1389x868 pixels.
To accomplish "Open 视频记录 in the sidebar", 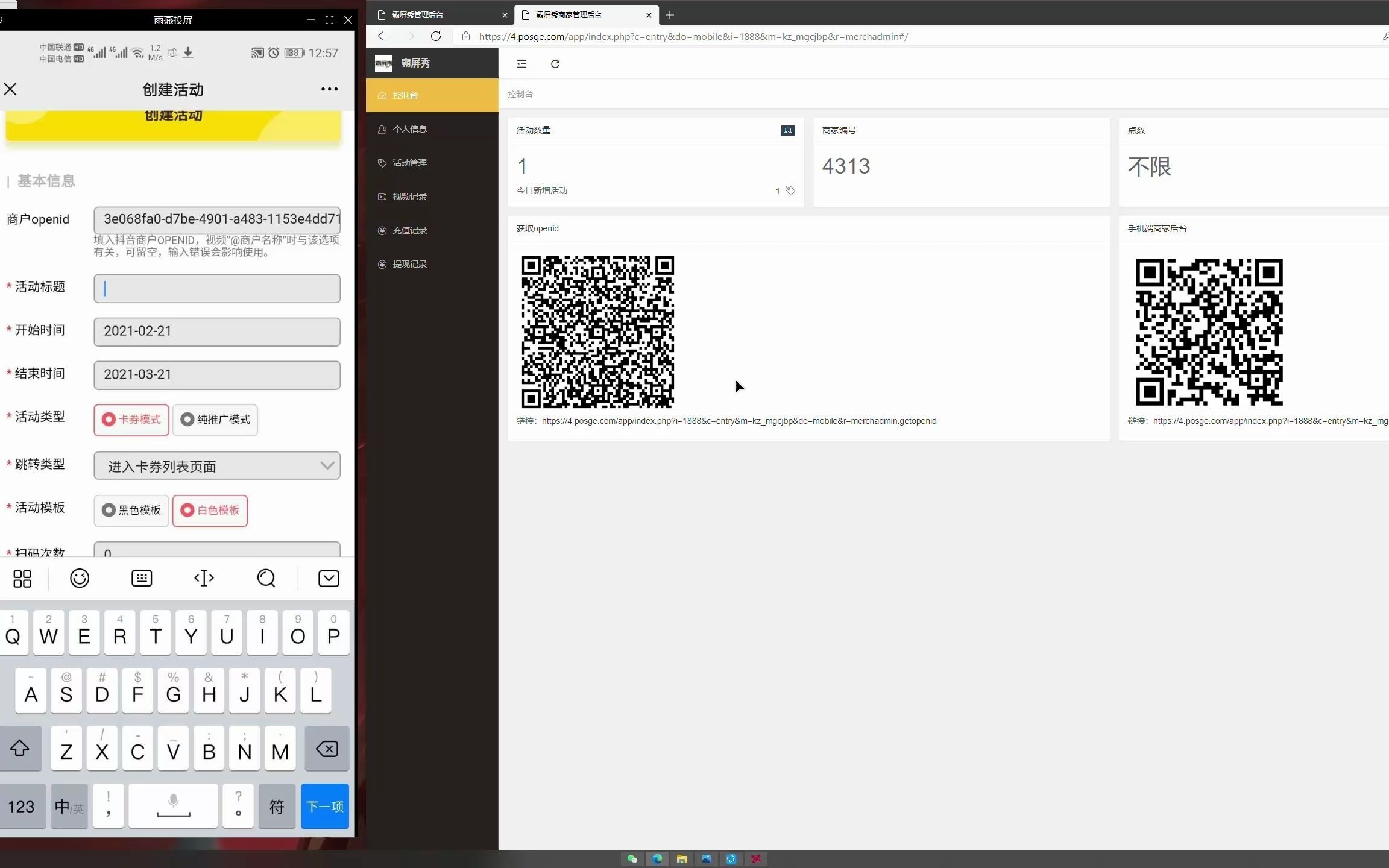I will click(432, 197).
